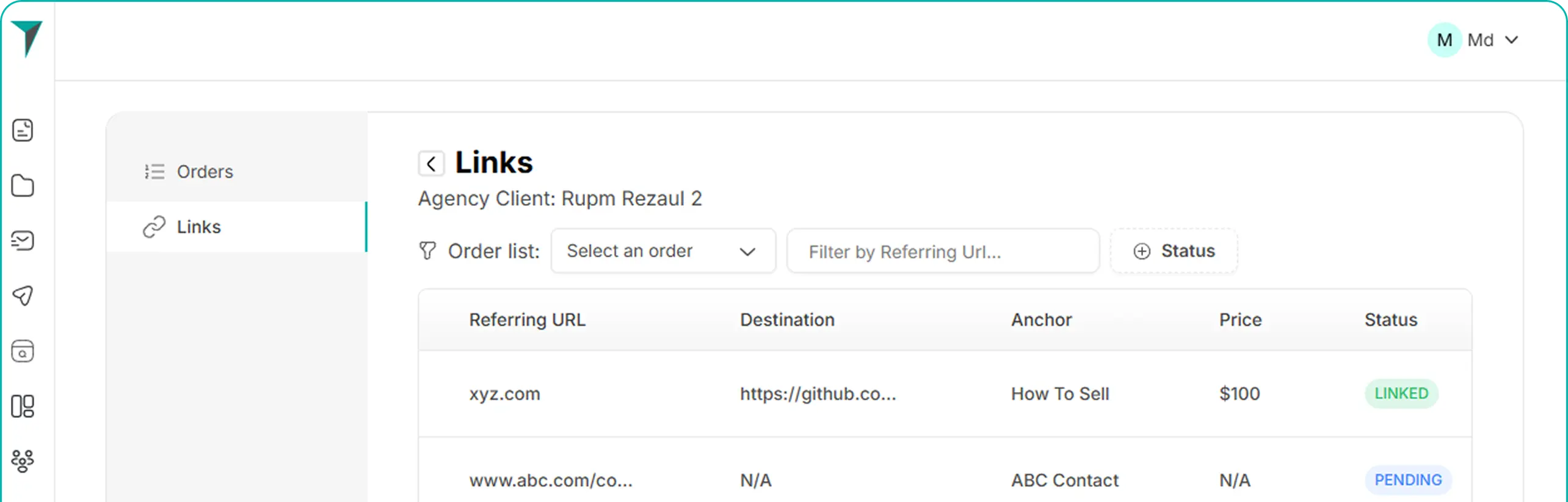The width and height of the screenshot is (1568, 502).
Task: Click the How To Sell anchor cell
Action: click(x=1060, y=394)
